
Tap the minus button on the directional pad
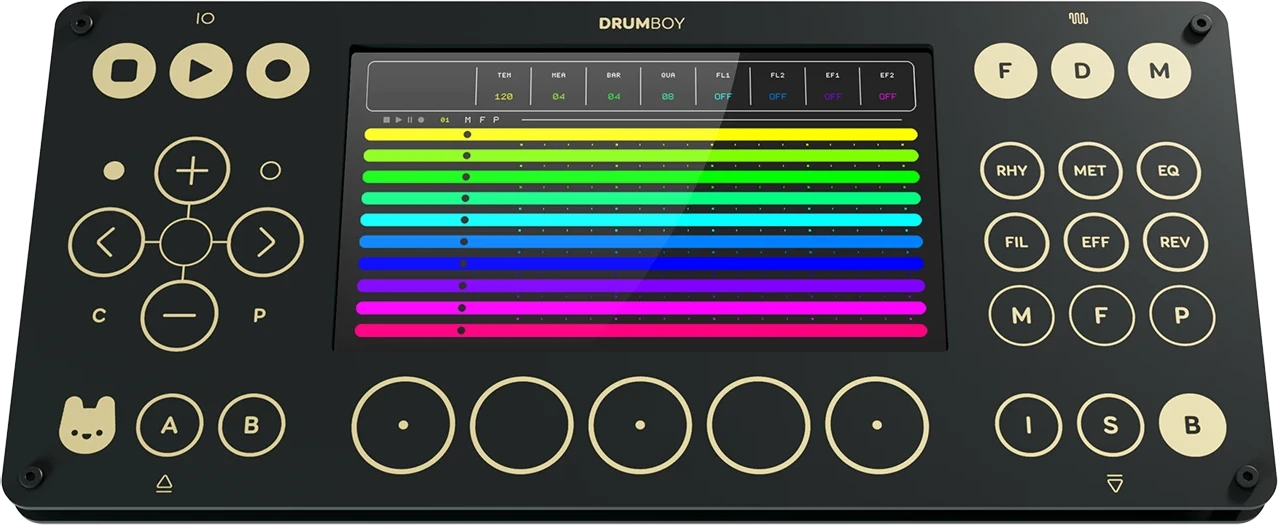point(179,314)
